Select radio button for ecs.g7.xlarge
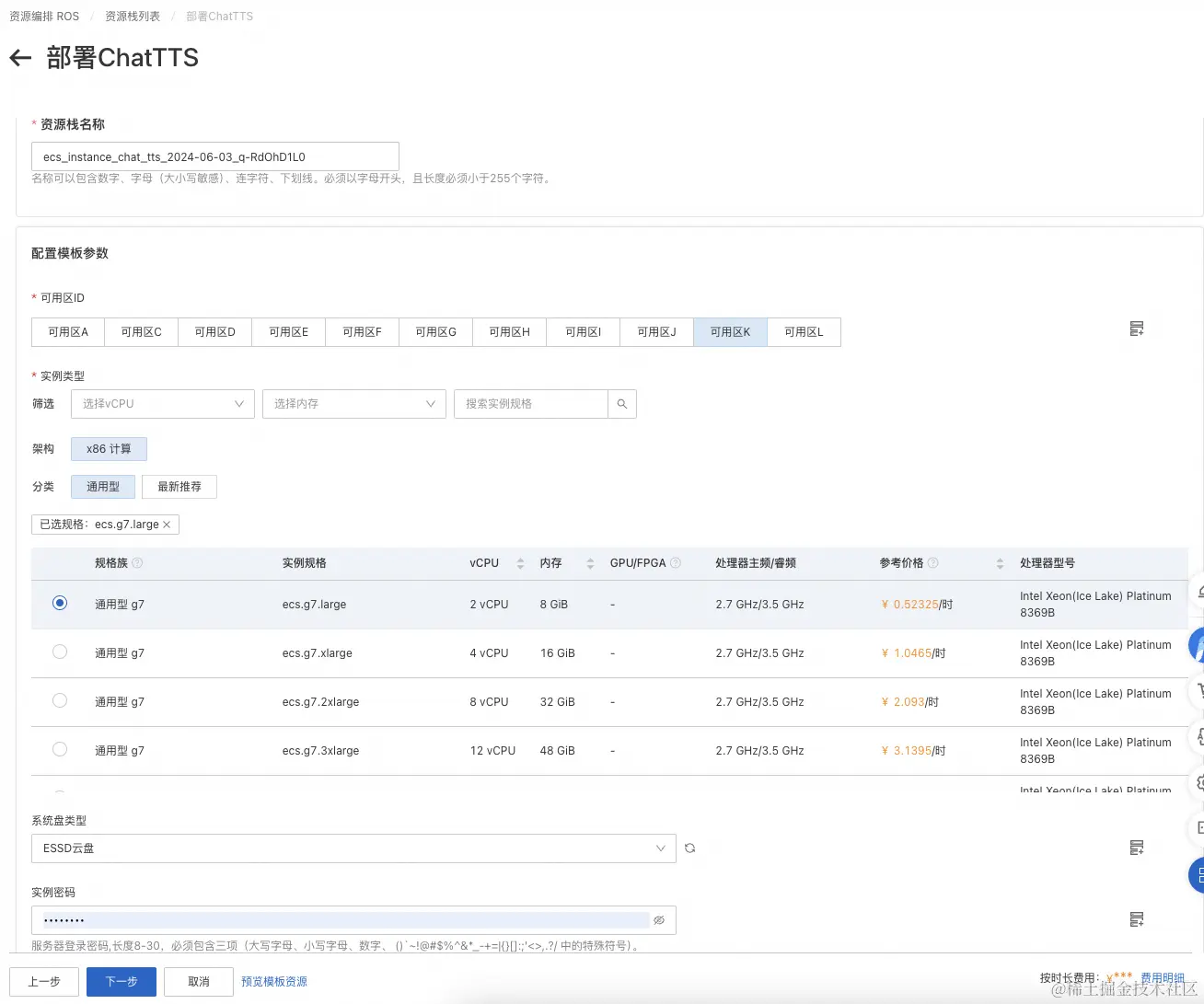The image size is (1204, 1004). click(x=60, y=652)
